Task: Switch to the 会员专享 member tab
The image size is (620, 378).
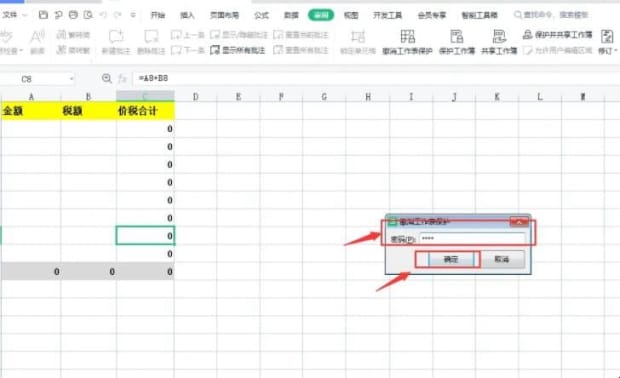Action: (x=432, y=15)
